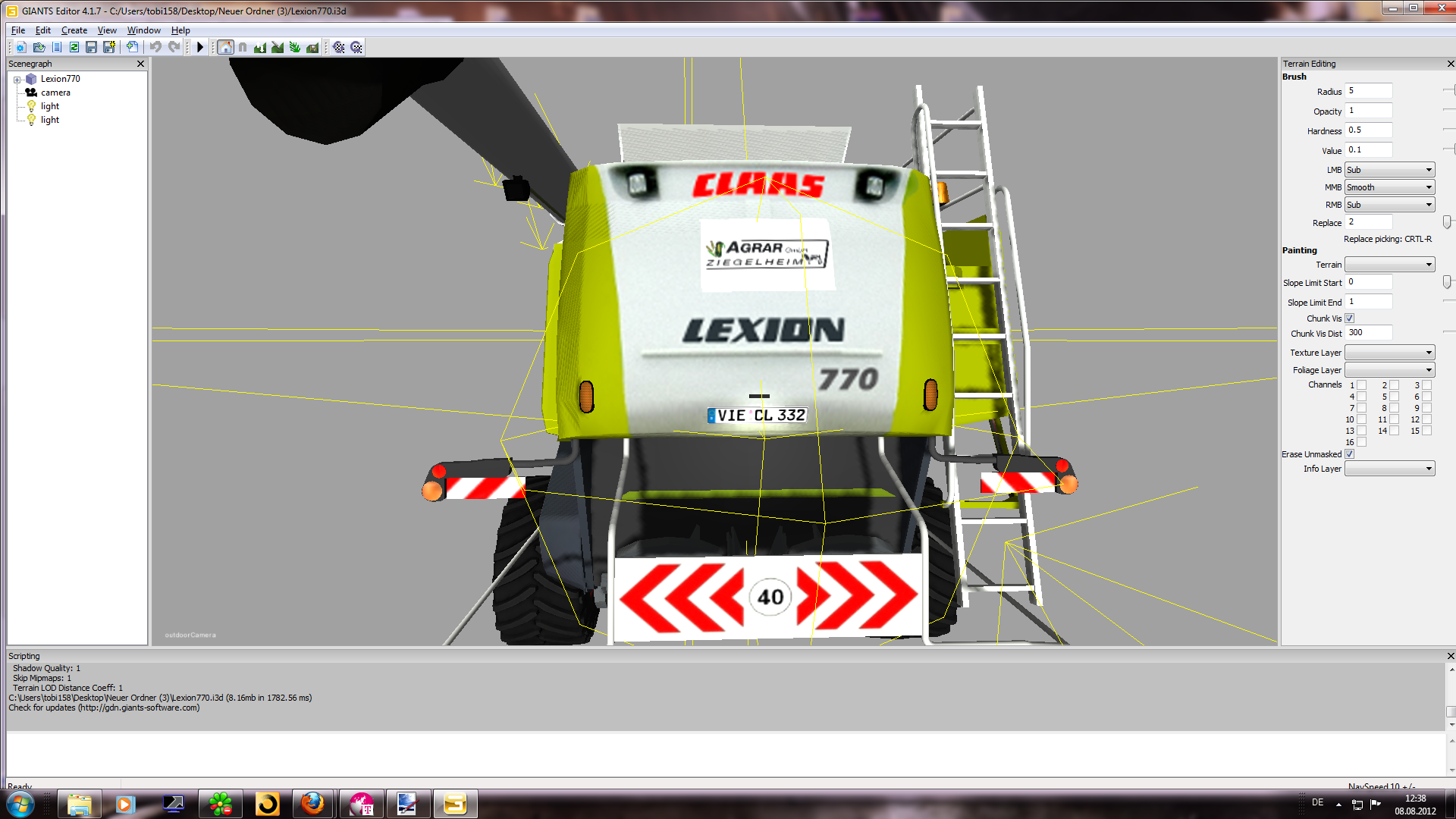The height and width of the screenshot is (819, 1456).
Task: Click the first checkered sphere toolbar icon
Action: click(339, 47)
